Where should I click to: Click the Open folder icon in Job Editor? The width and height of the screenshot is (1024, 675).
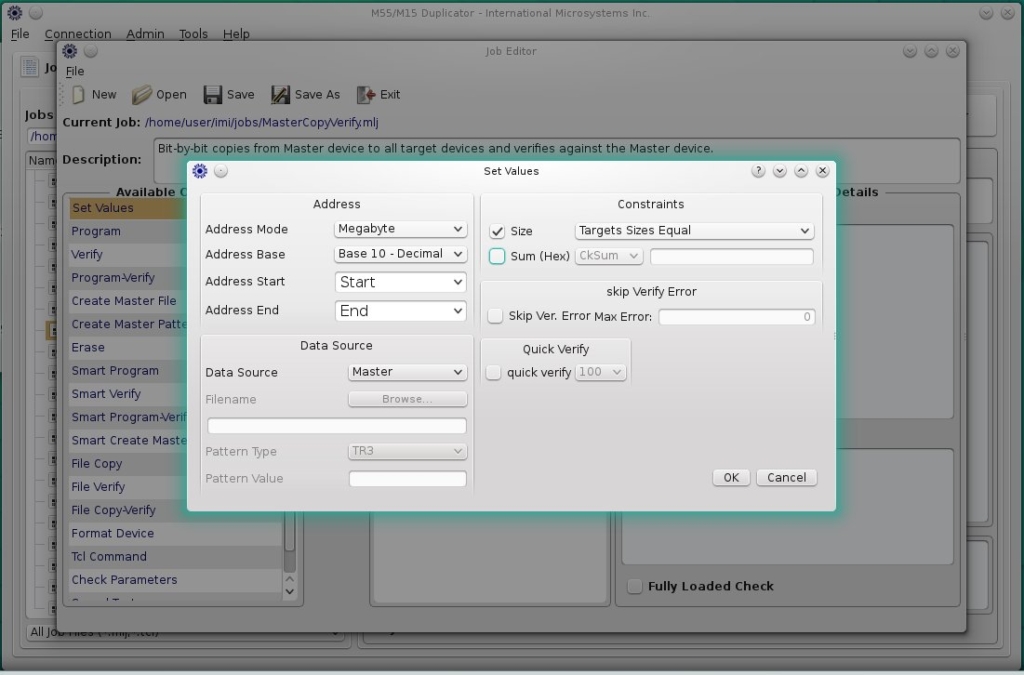tap(141, 95)
